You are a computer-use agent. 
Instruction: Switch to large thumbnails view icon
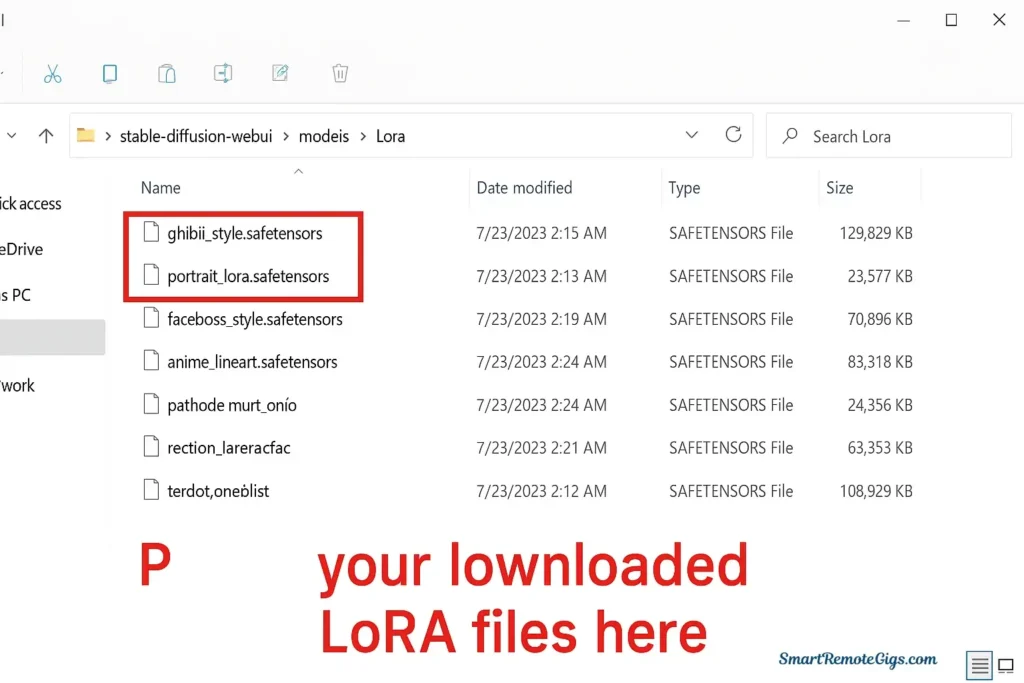[x=1005, y=665]
